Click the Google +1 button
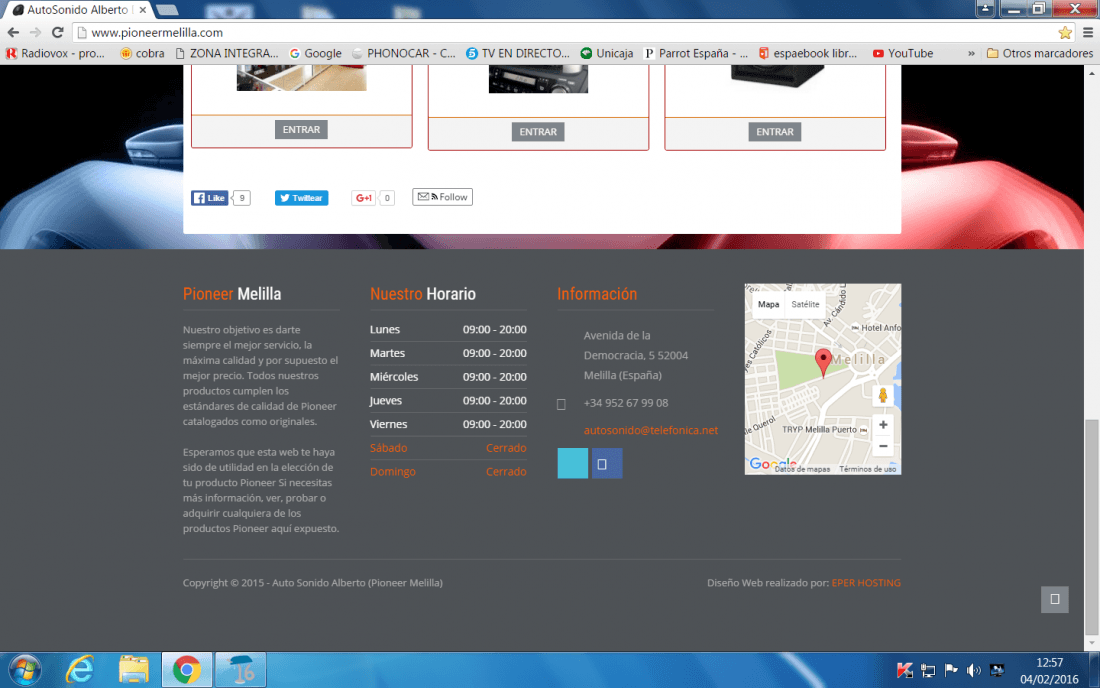The width and height of the screenshot is (1100, 688). (363, 198)
